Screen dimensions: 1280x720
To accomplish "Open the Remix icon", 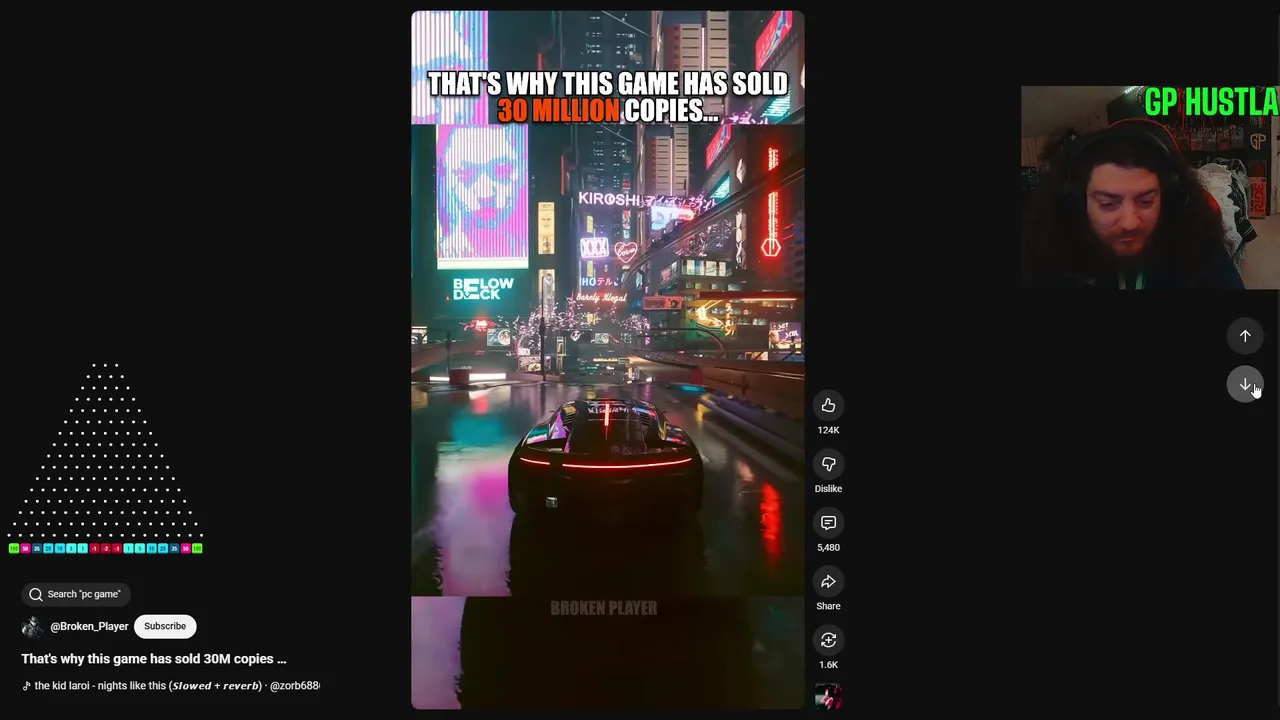I will [x=828, y=640].
